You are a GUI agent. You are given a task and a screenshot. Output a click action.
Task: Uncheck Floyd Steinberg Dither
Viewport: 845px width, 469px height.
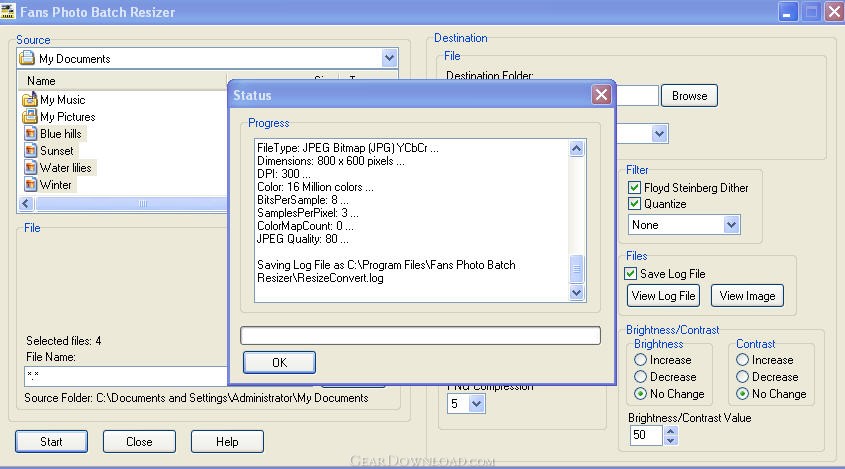pos(634,188)
